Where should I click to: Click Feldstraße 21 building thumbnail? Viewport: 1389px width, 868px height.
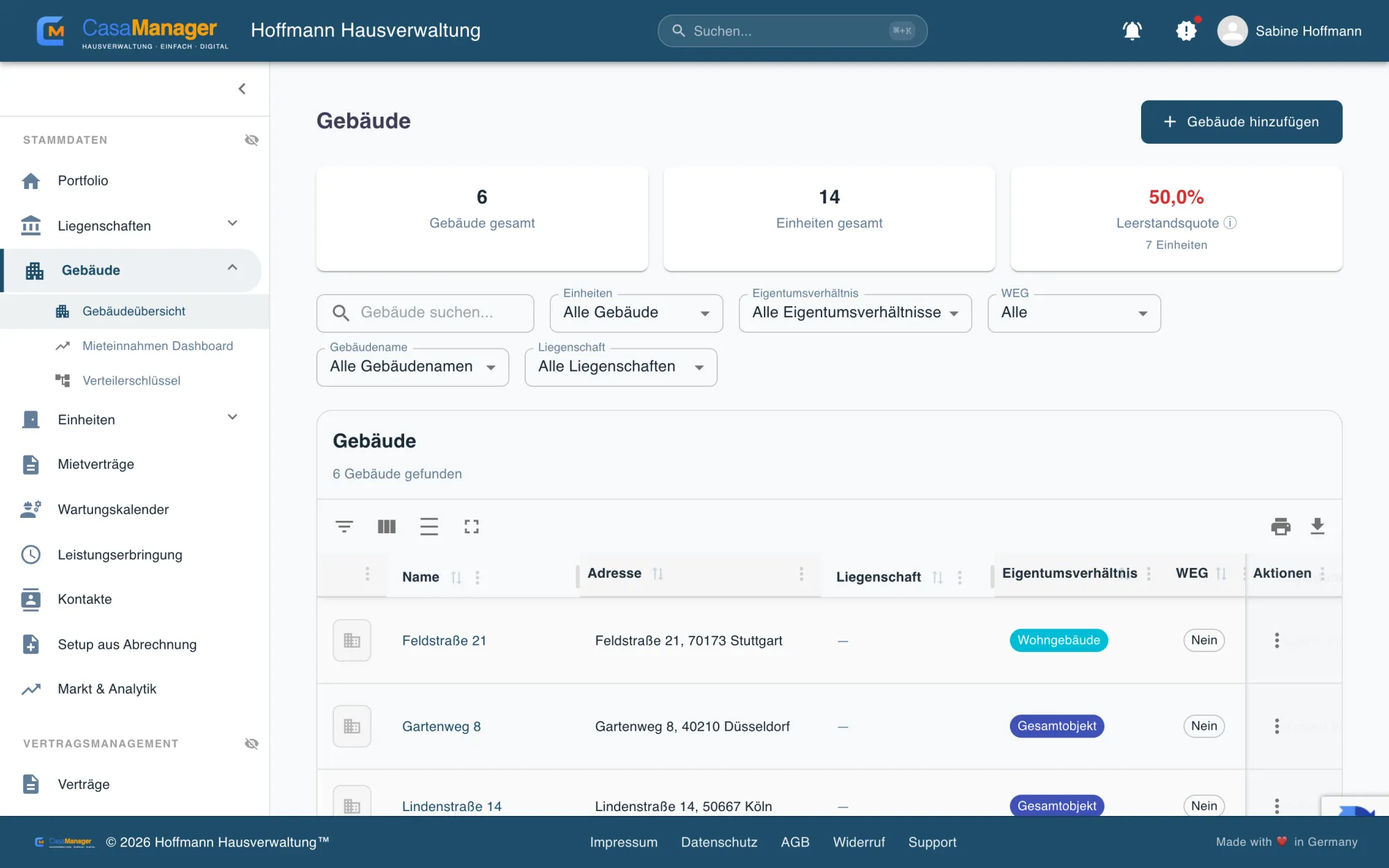352,640
